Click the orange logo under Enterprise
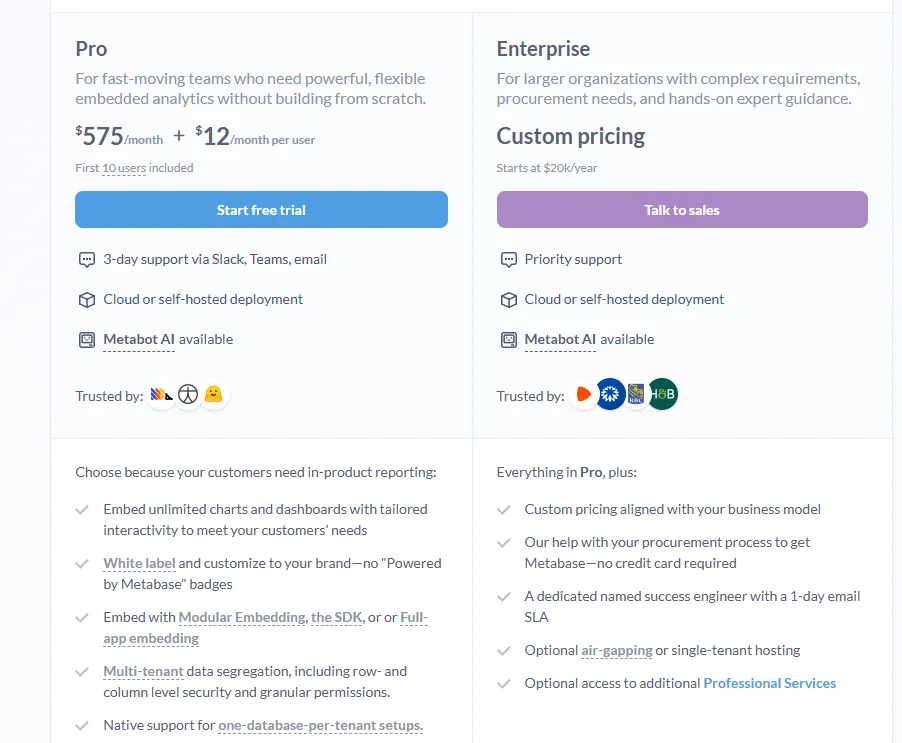The image size is (902, 743). [584, 395]
